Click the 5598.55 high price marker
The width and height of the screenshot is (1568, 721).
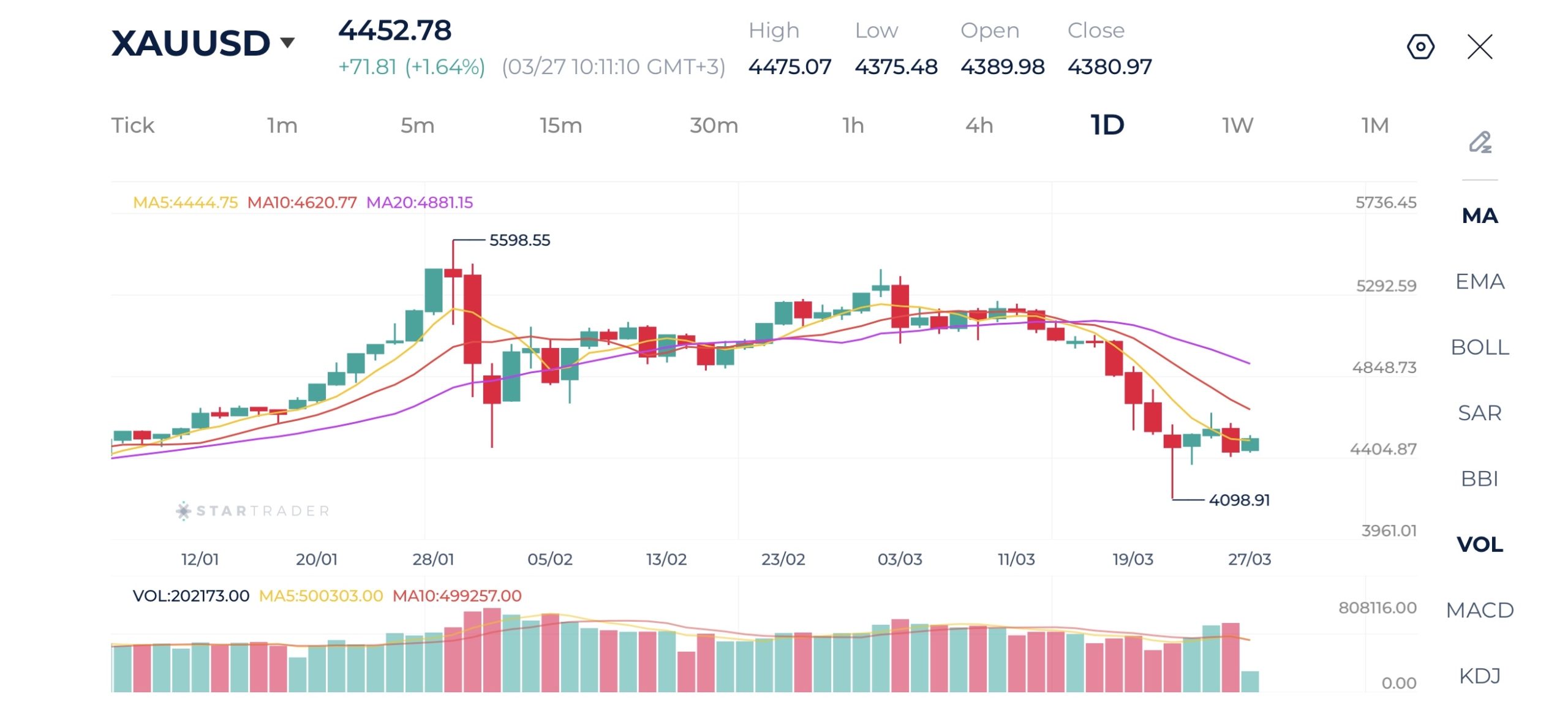pos(519,240)
